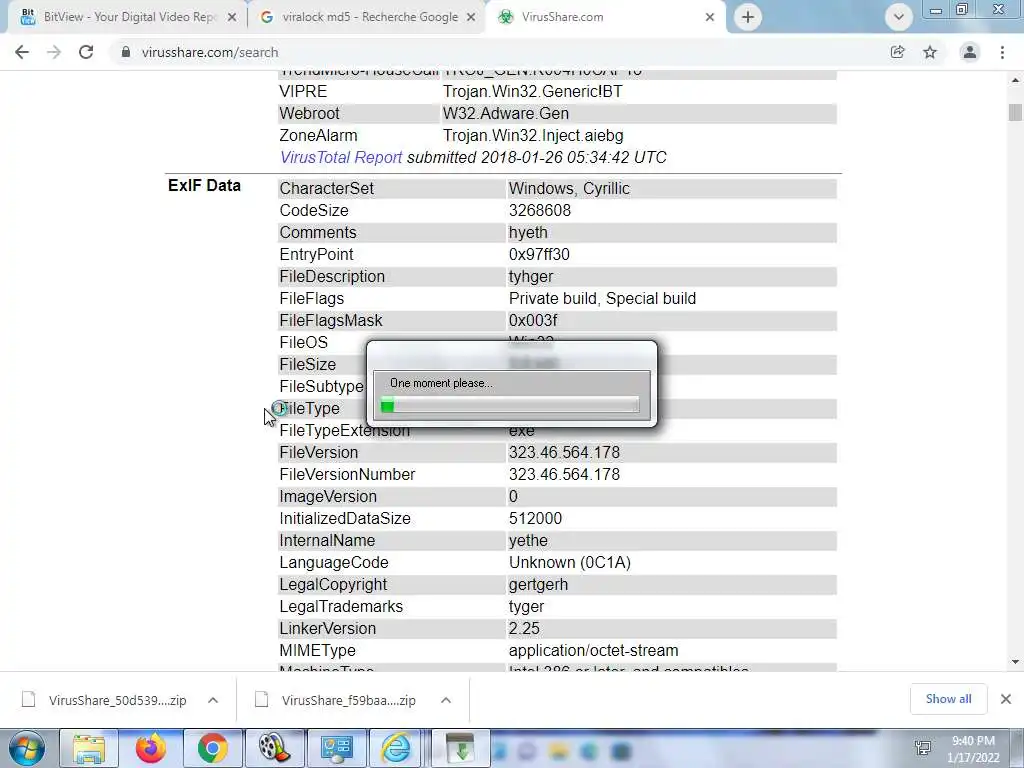Open a new tab with plus button

748,17
